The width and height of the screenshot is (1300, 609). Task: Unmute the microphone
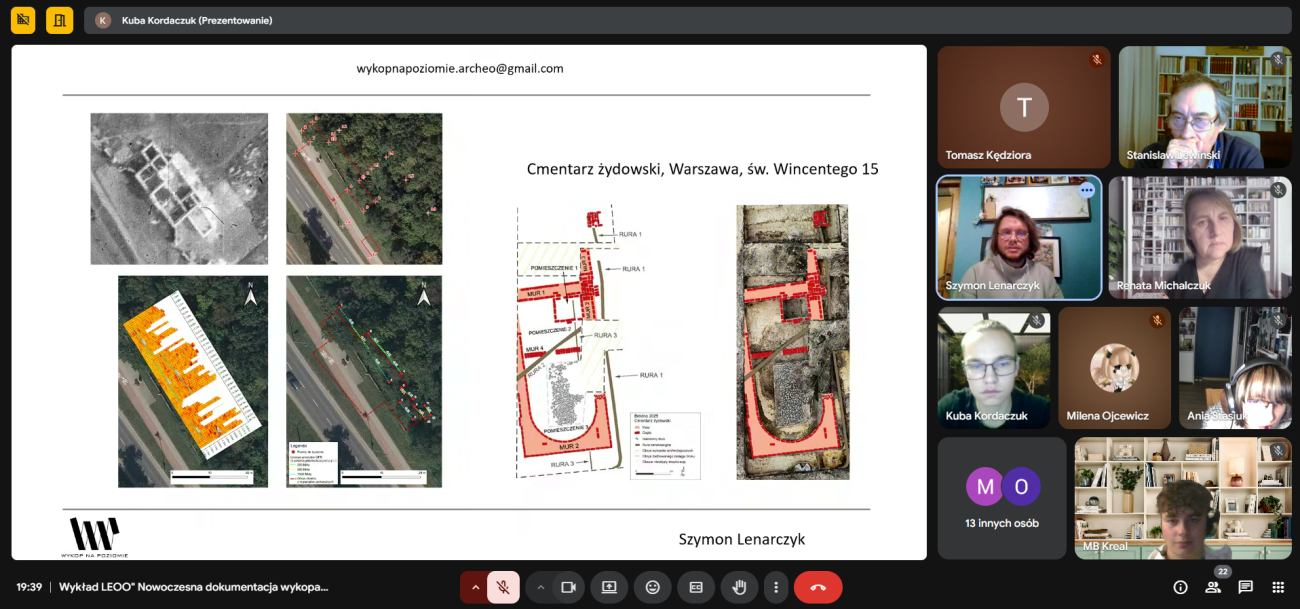503,587
